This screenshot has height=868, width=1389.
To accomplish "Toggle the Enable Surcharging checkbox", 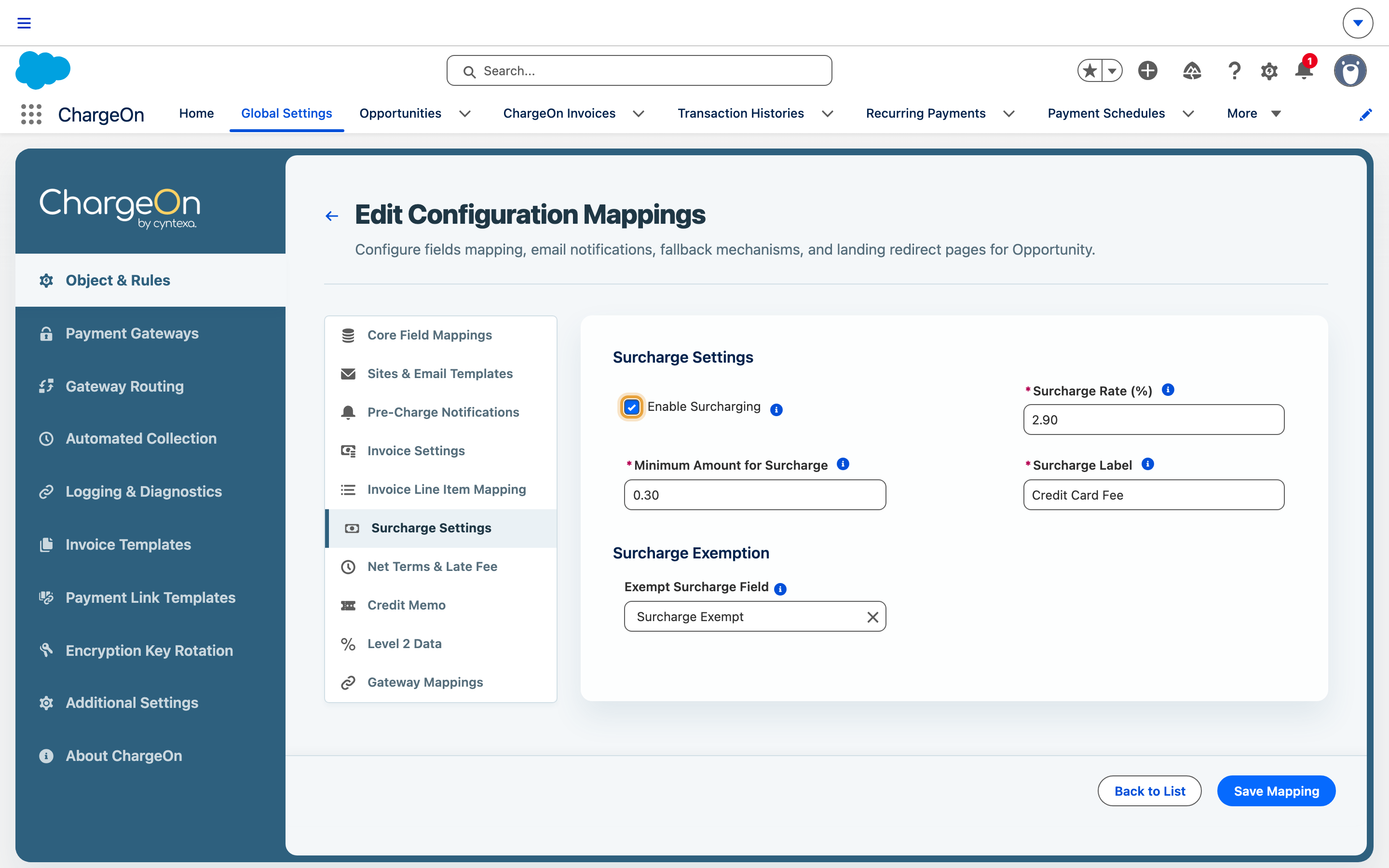I will coord(631,407).
